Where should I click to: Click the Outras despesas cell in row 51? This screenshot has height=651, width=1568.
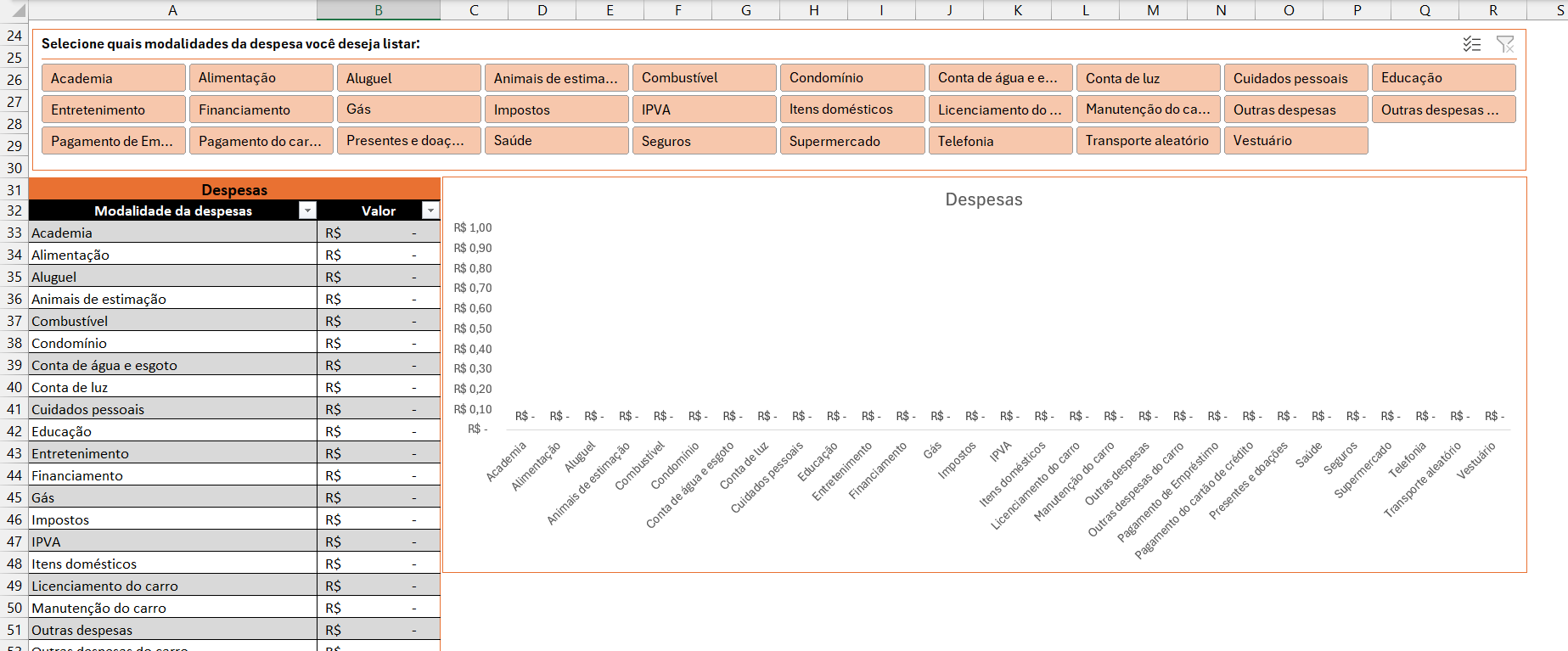point(173,630)
